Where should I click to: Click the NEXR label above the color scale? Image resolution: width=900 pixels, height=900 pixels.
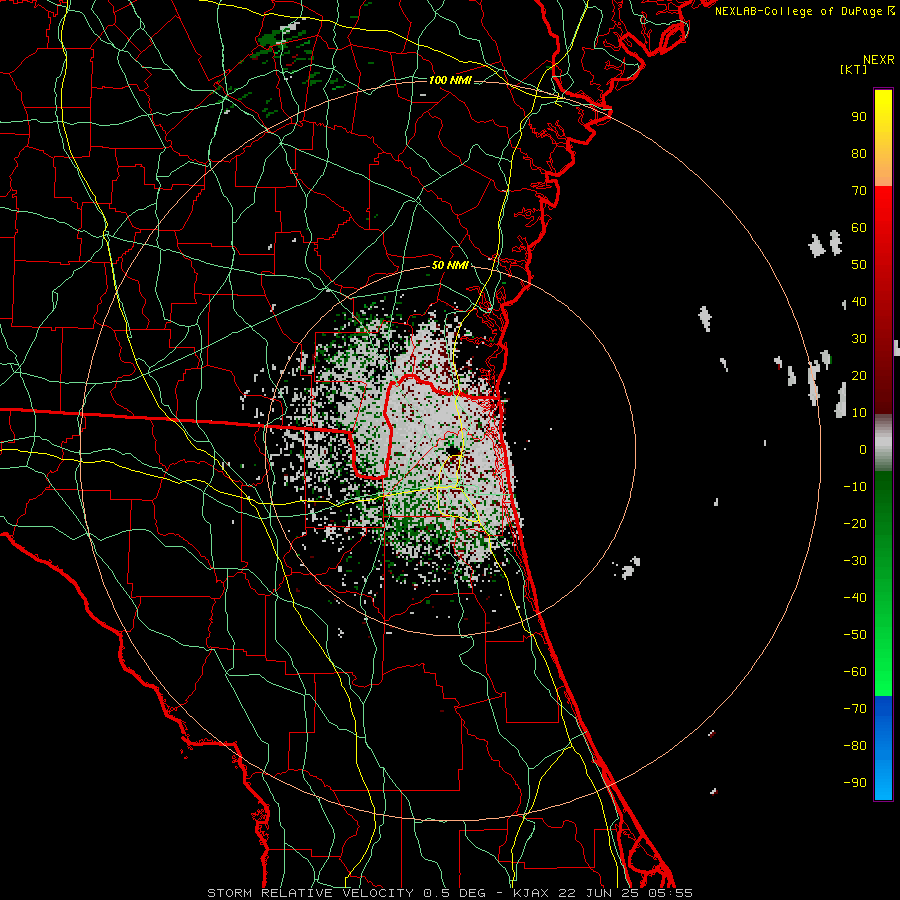point(879,60)
